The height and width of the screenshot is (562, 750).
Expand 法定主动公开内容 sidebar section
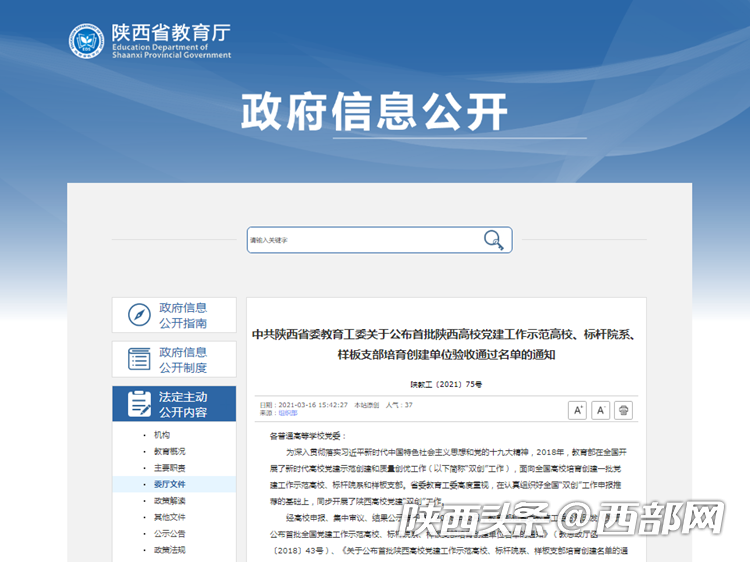pos(183,404)
